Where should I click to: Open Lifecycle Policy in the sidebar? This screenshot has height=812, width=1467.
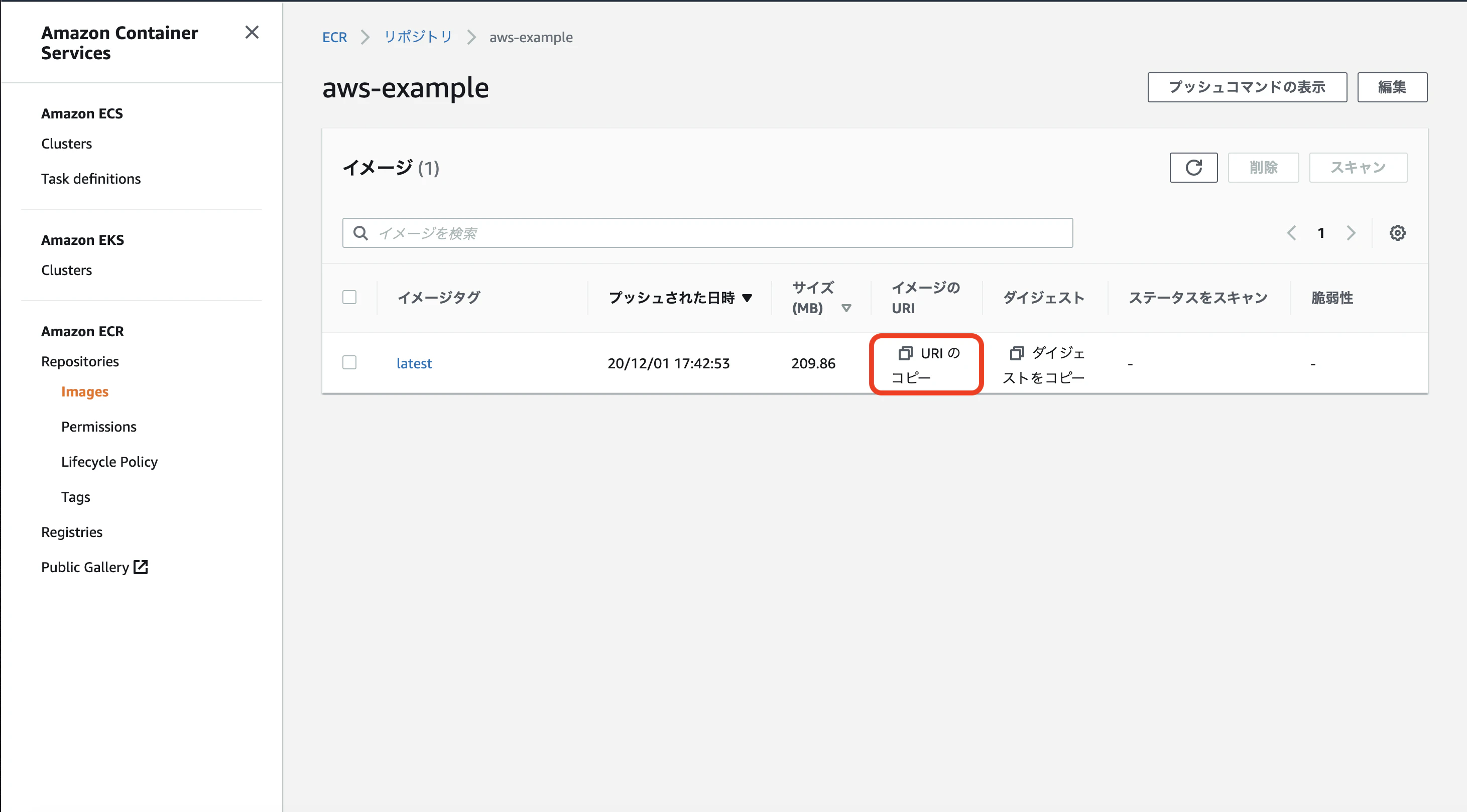point(109,462)
